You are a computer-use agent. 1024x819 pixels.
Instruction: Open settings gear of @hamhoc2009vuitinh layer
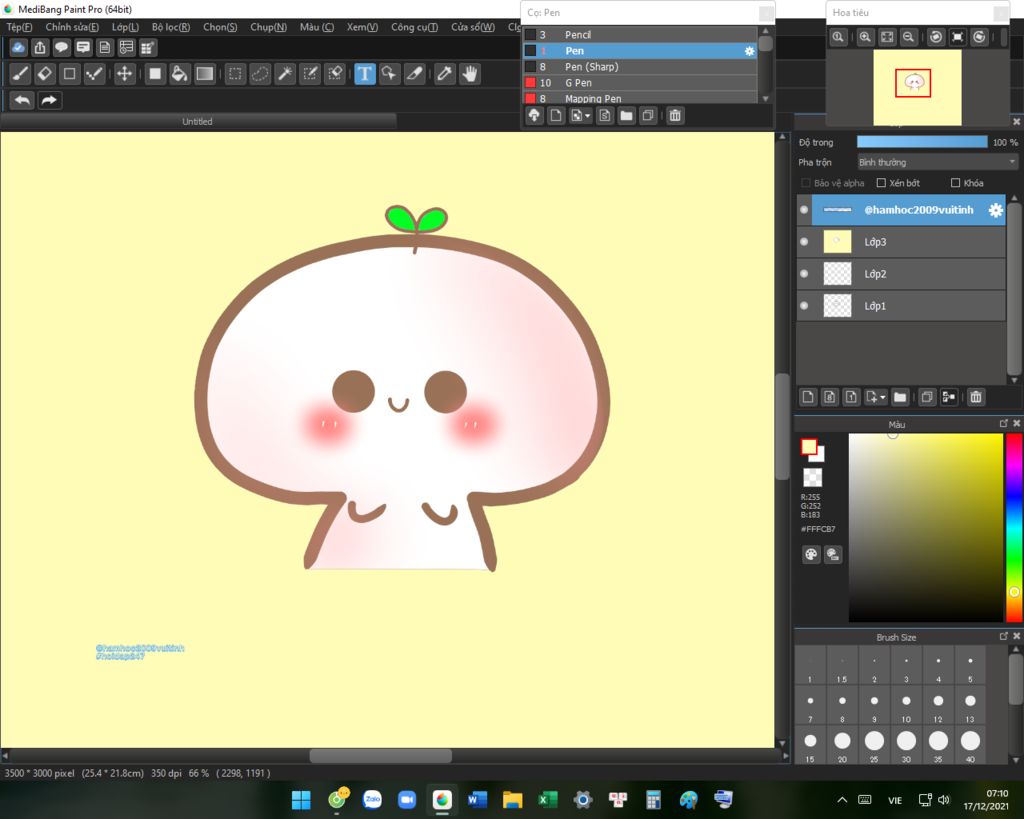(x=995, y=210)
